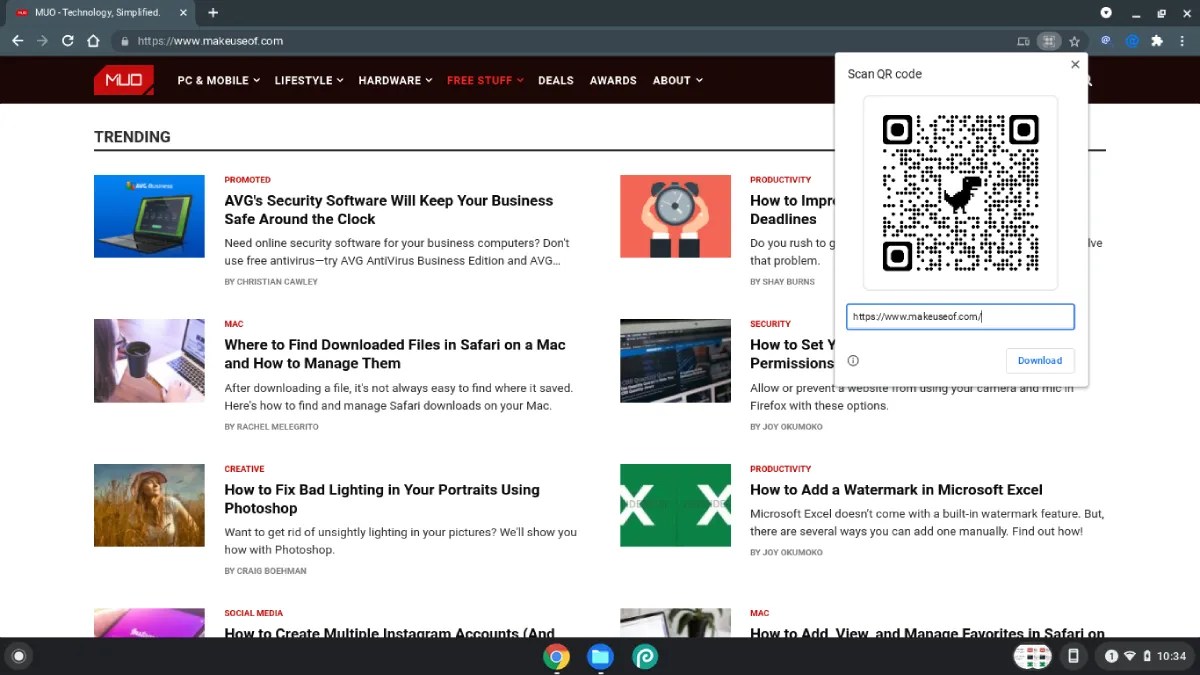The width and height of the screenshot is (1200, 675).
Task: Open the HARDWARE dropdown chevron
Action: click(428, 80)
